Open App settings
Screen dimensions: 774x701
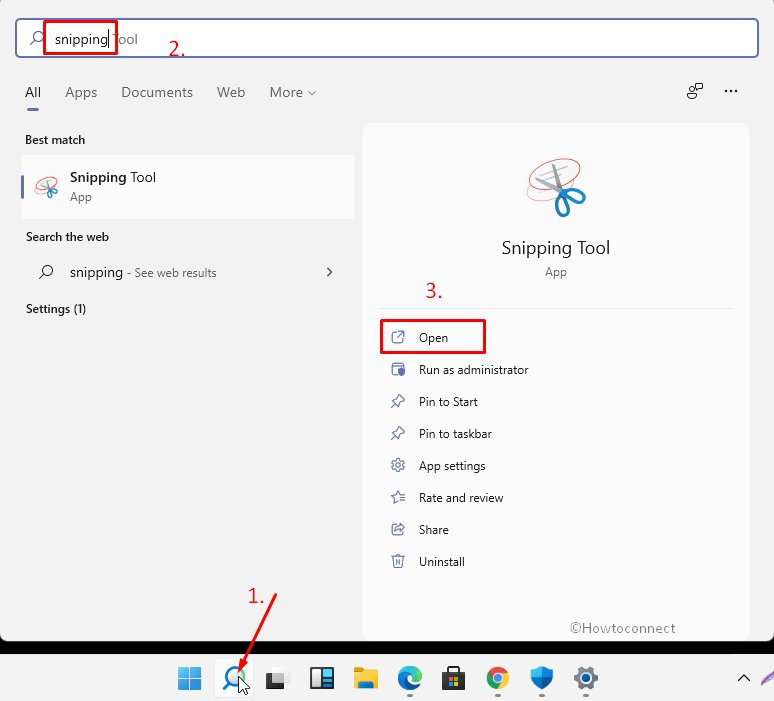(x=452, y=466)
